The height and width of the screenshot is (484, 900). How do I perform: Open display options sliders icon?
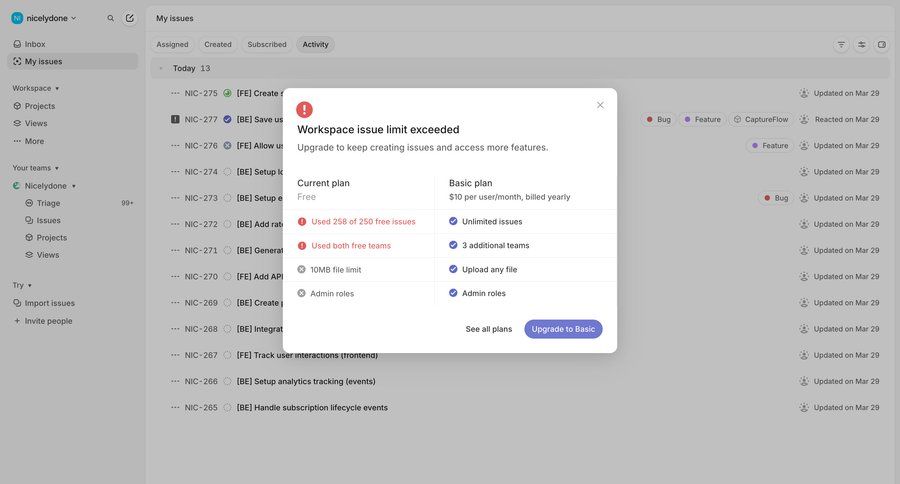(862, 44)
